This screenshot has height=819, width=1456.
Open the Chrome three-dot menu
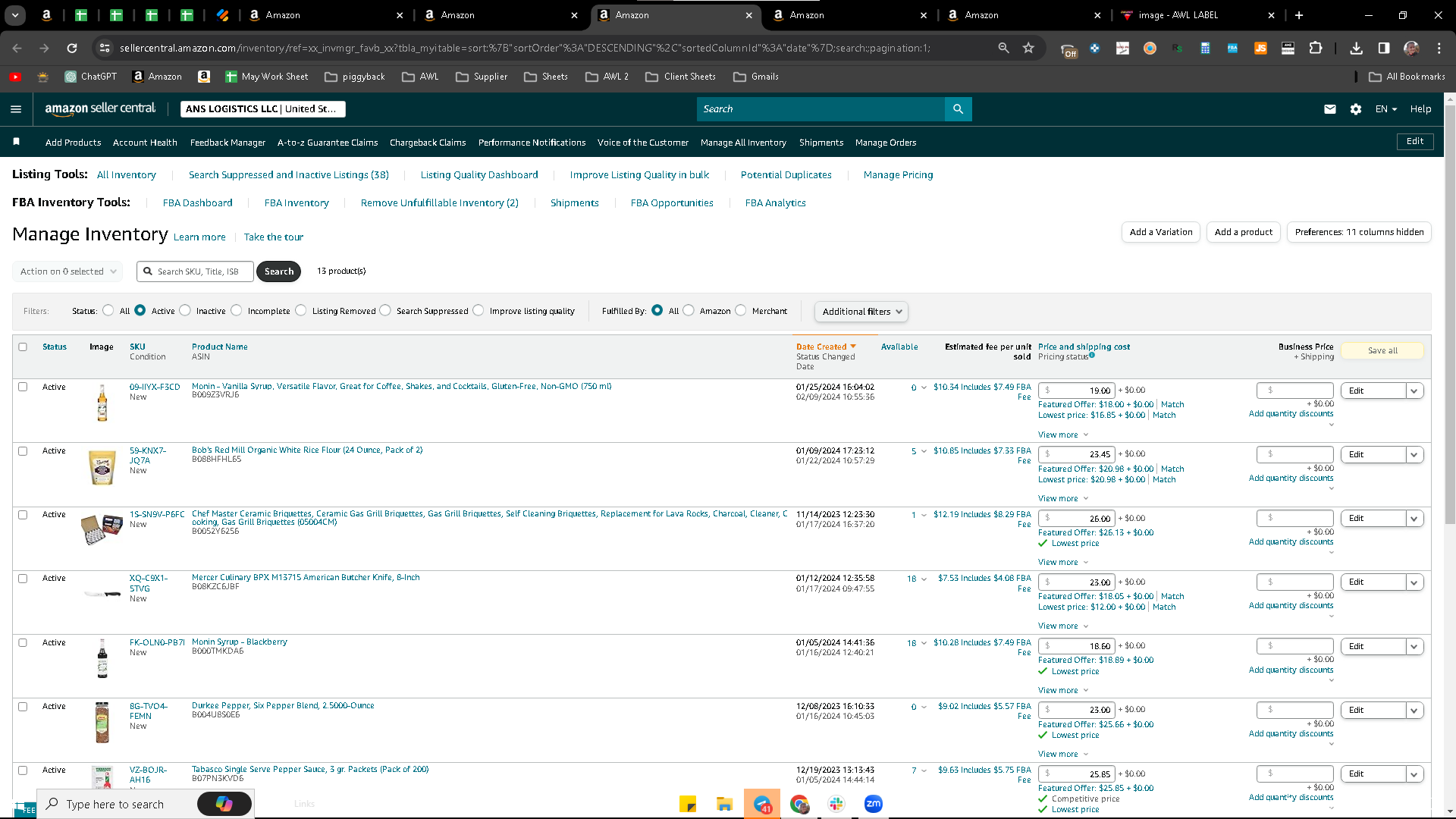(x=1439, y=48)
